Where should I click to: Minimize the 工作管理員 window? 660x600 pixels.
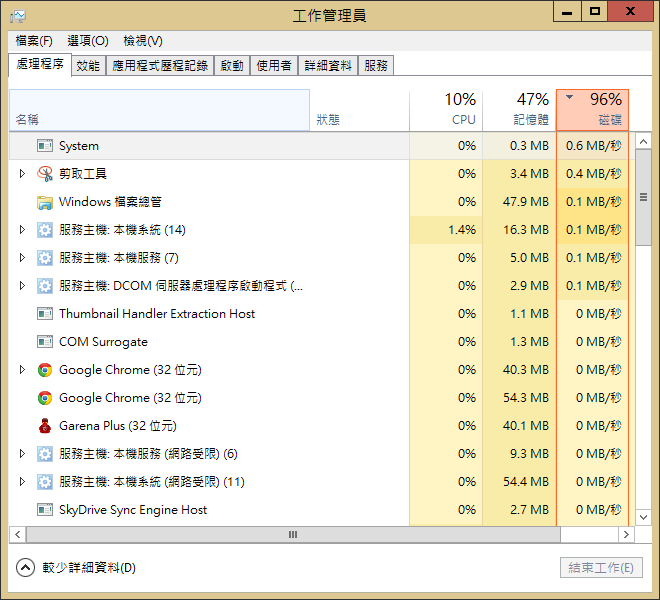click(567, 11)
